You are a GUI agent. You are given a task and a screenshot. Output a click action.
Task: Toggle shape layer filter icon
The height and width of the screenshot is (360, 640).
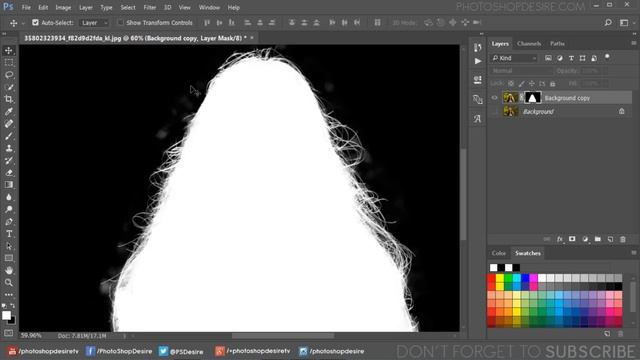click(x=582, y=58)
